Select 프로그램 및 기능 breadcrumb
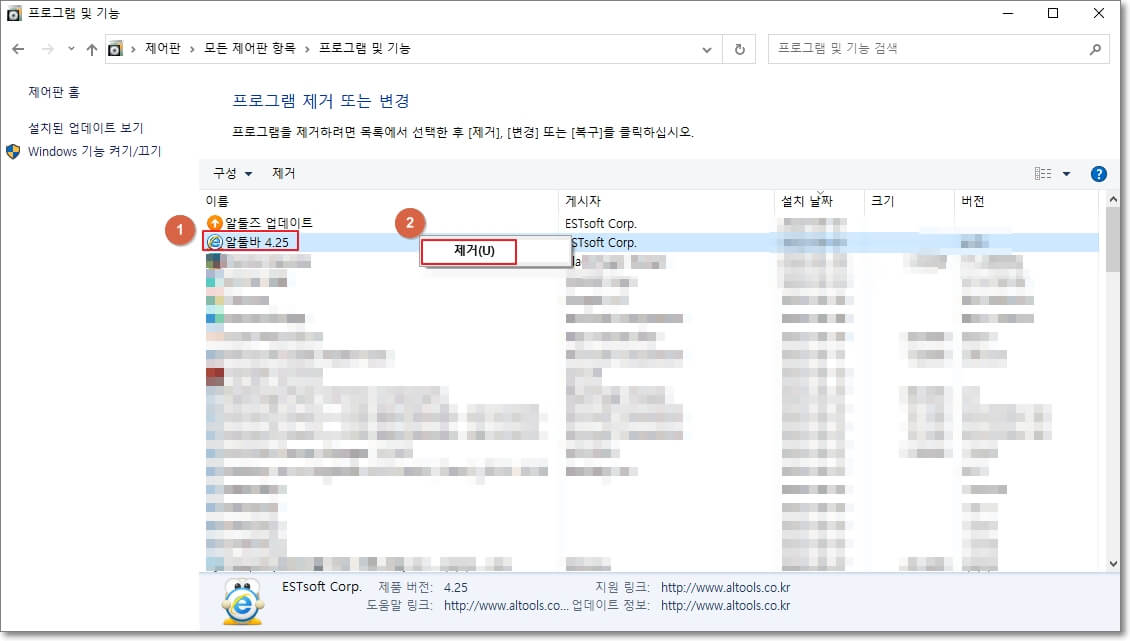The image size is (1130, 641). click(365, 48)
